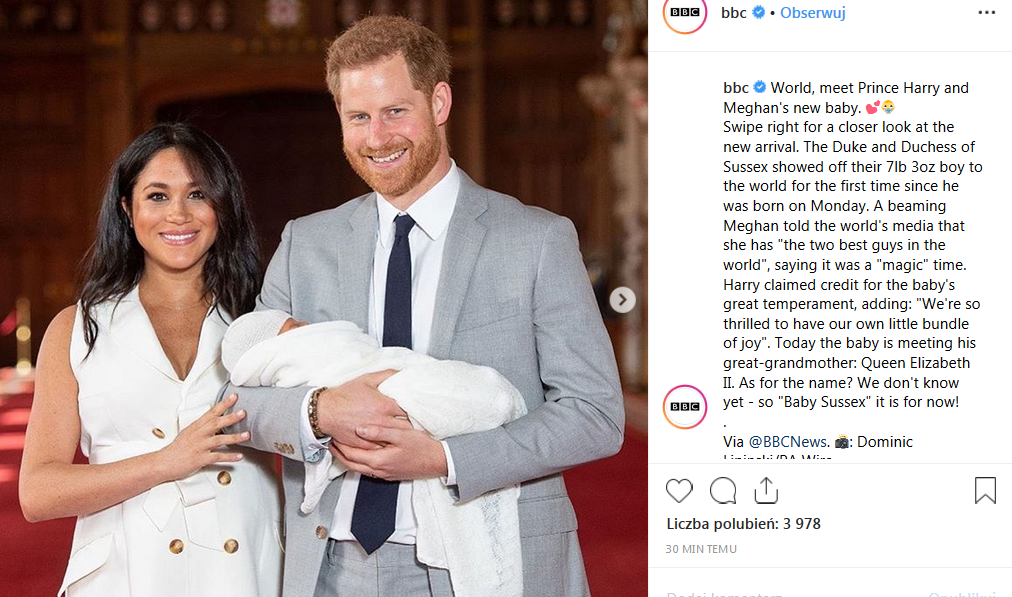This screenshot has width=1012, height=597.
Task: Open the bbc username in the caption
Action: [736, 88]
